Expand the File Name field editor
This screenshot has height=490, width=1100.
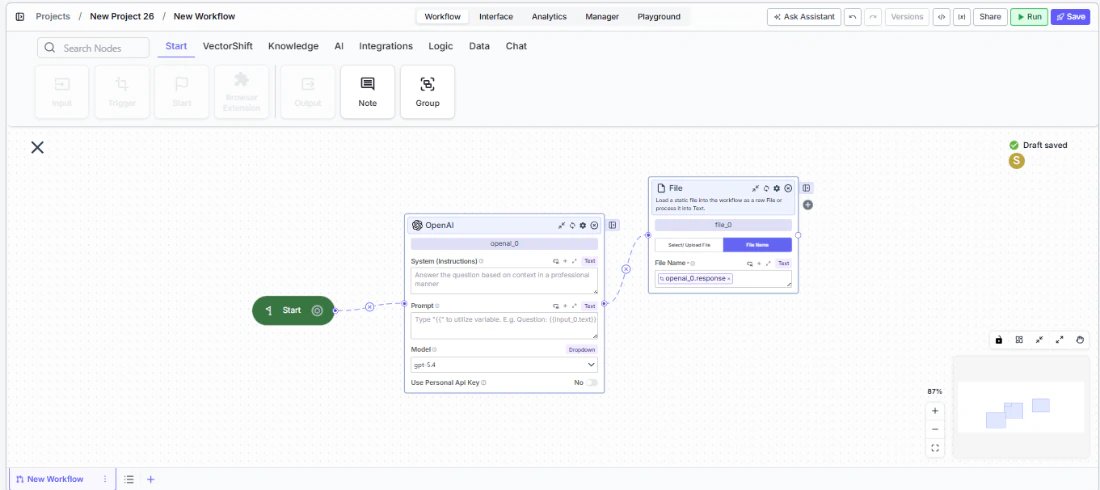[769, 263]
